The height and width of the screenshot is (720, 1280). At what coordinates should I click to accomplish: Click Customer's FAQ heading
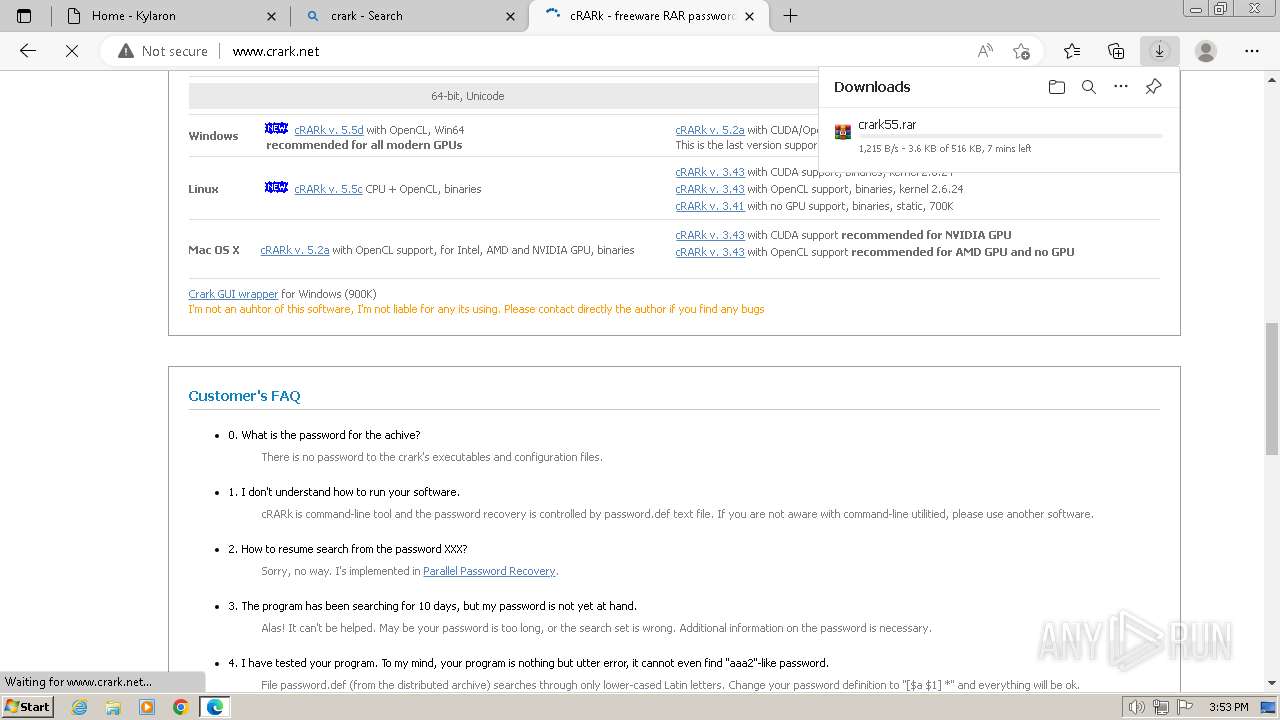(244, 396)
